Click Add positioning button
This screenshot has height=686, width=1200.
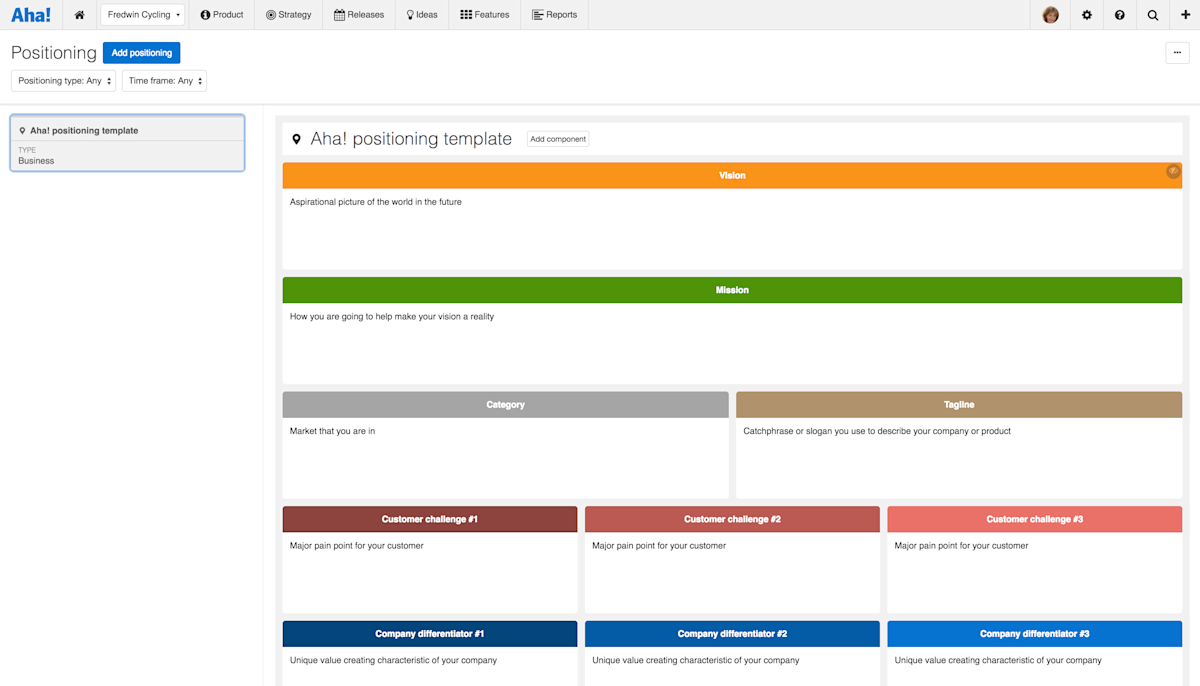point(141,53)
